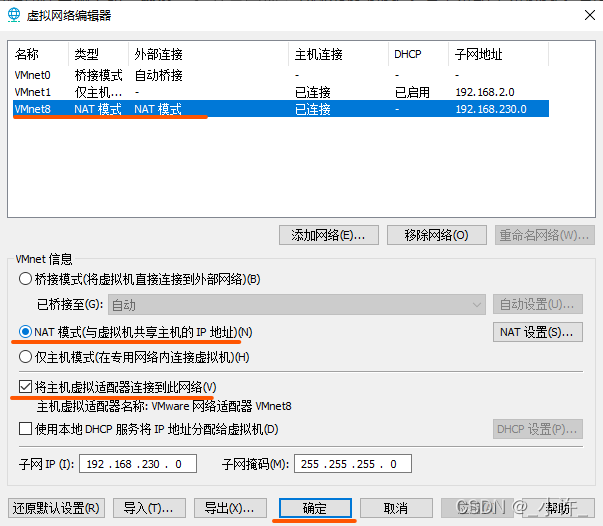
Task: Click the 类型 column header
Action: (98, 54)
